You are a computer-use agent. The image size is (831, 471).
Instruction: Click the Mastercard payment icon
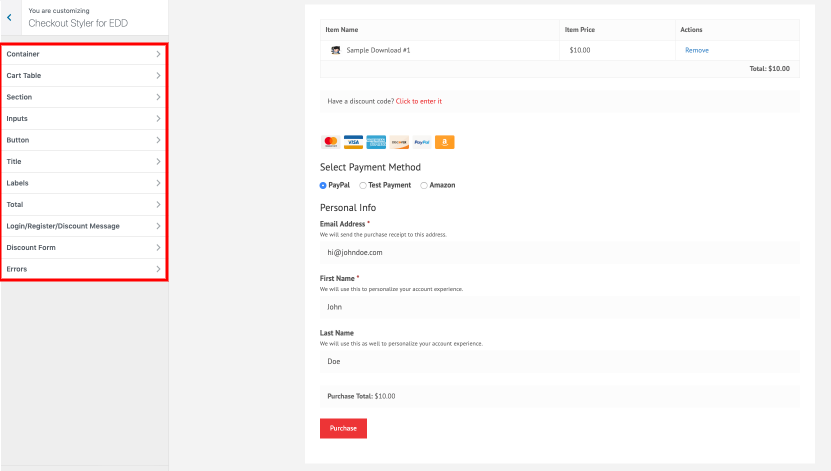click(331, 142)
